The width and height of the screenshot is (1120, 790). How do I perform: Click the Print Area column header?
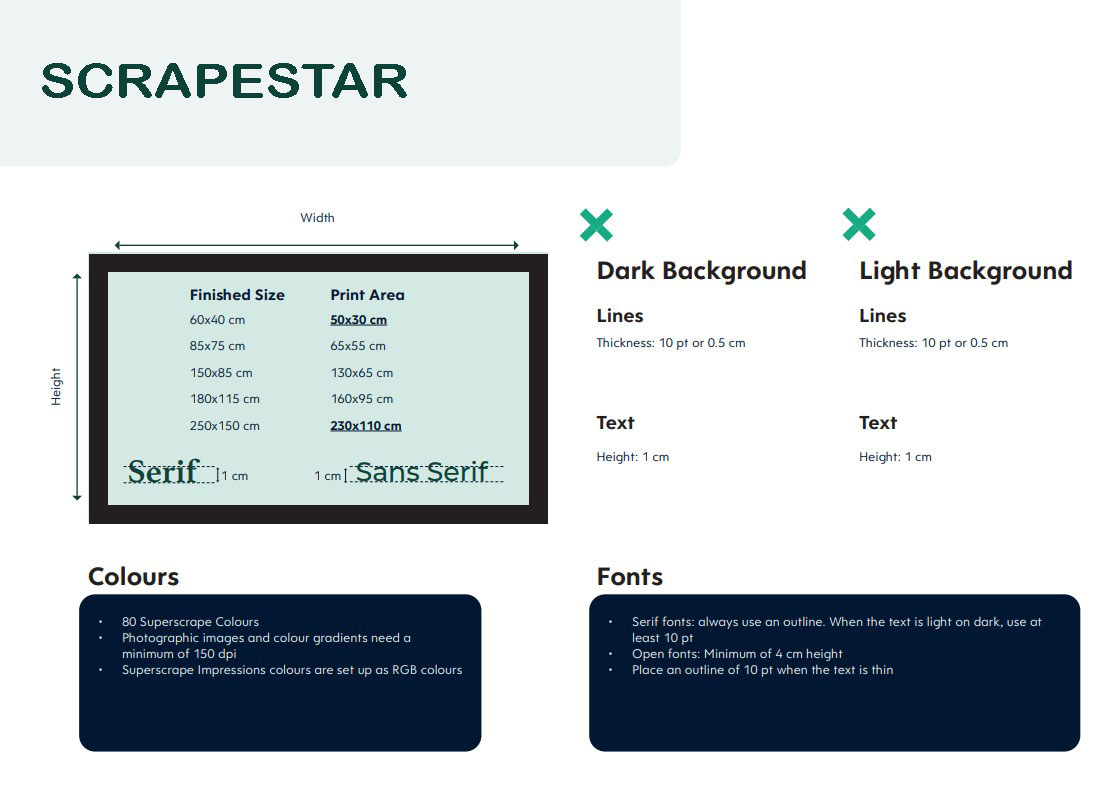367,295
